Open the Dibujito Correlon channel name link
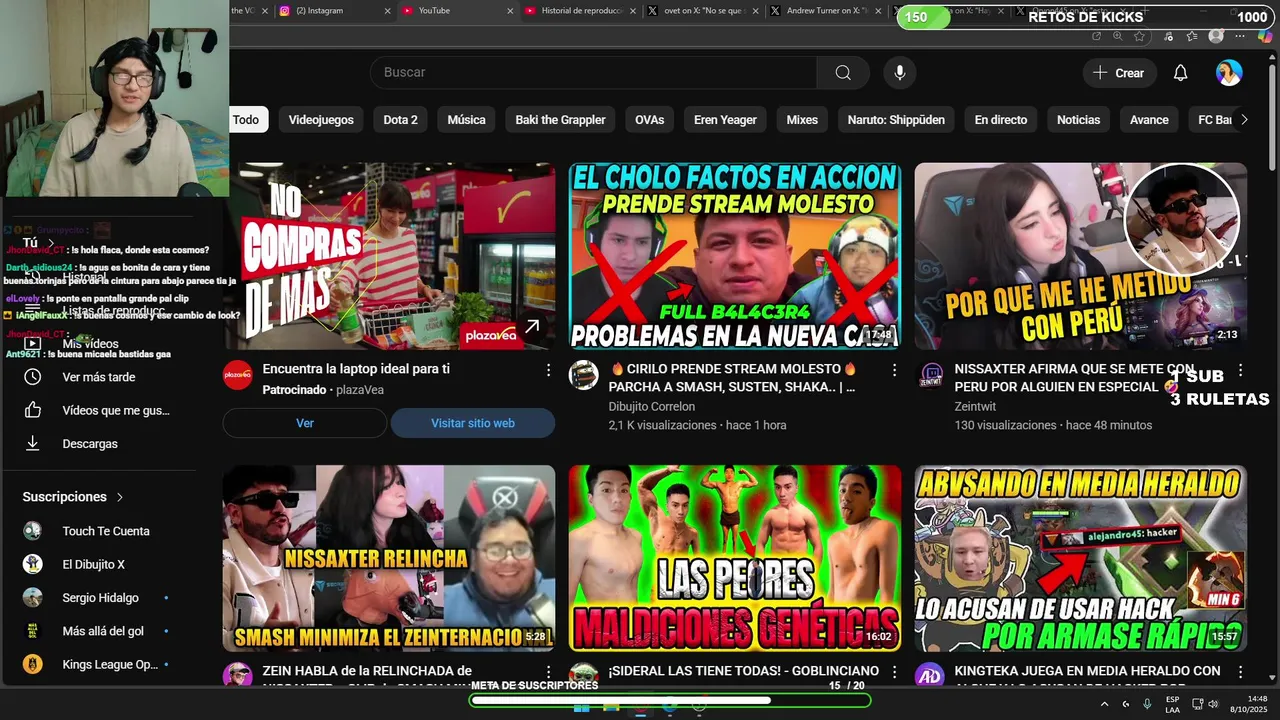Image resolution: width=1280 pixels, height=720 pixels. pyautogui.click(x=652, y=407)
